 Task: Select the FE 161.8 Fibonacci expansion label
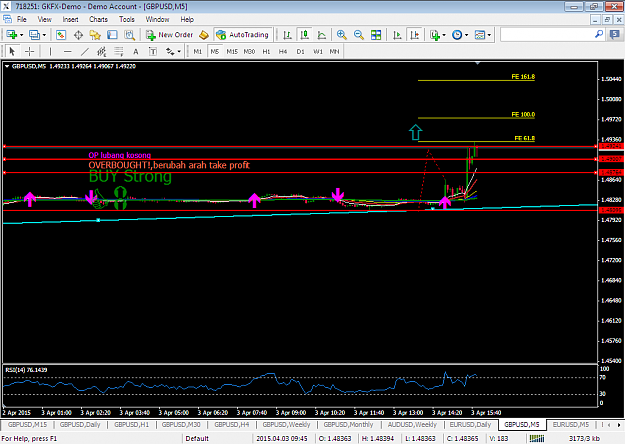[523, 77]
